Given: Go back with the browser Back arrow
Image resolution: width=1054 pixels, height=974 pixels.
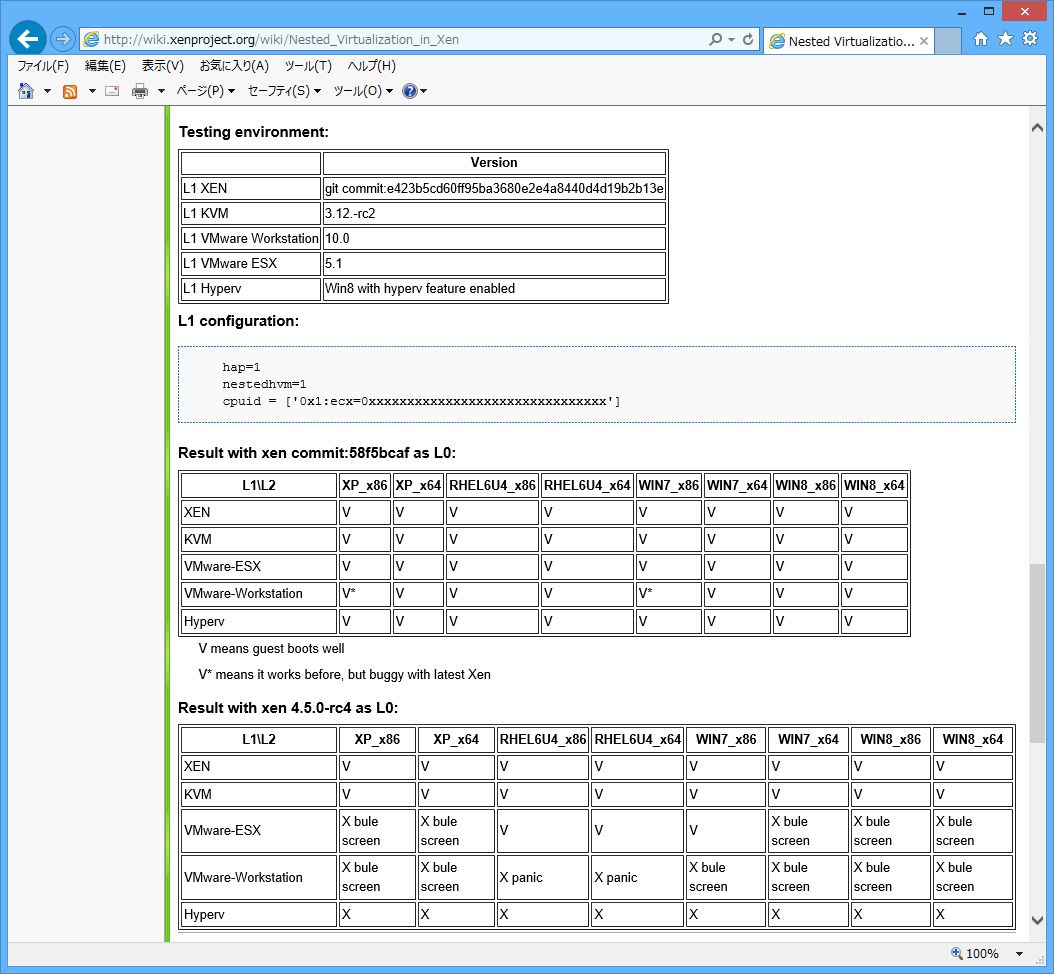Looking at the screenshot, I should (x=28, y=39).
